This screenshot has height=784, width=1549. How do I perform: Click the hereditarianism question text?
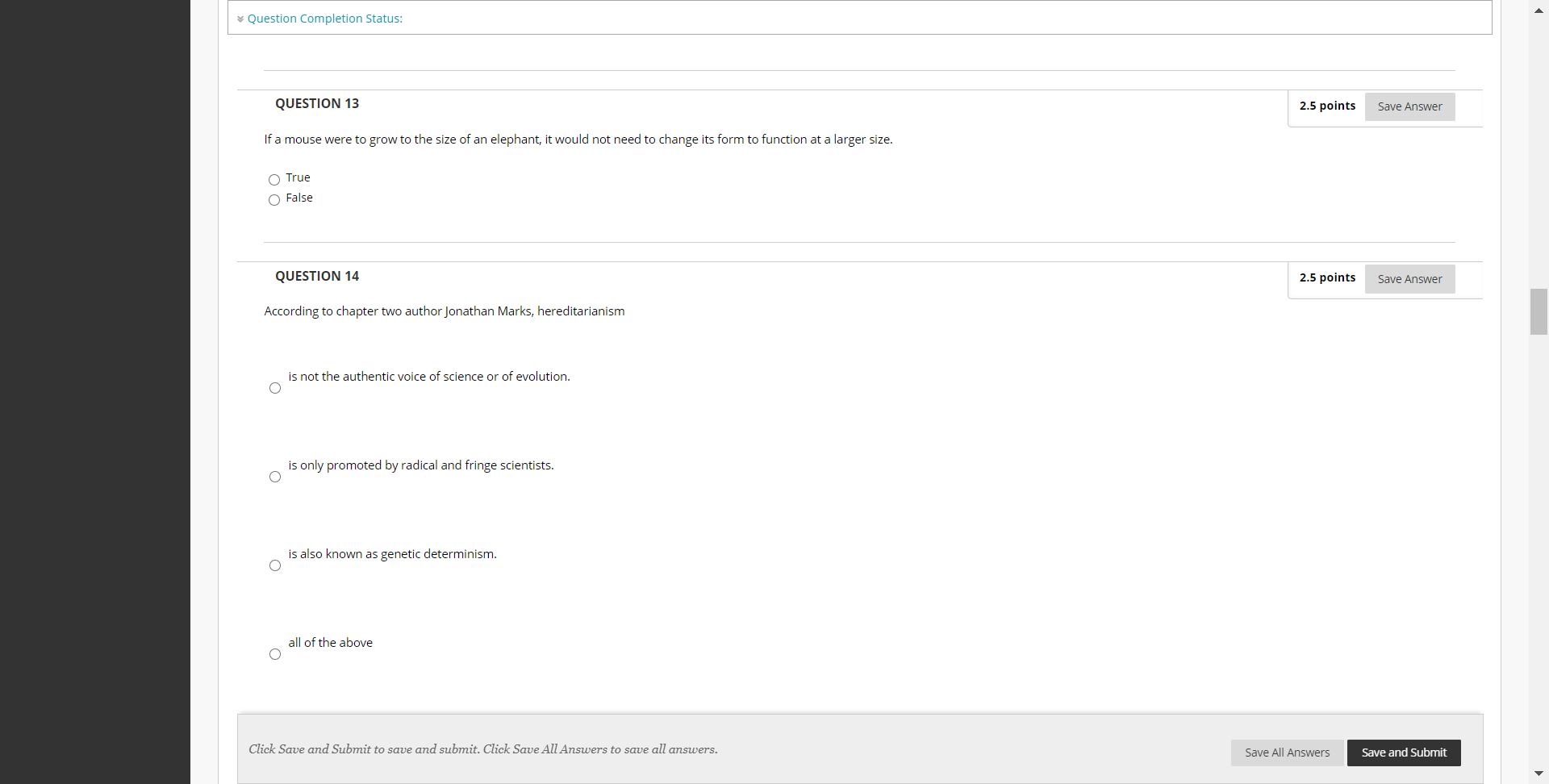pyautogui.click(x=444, y=311)
